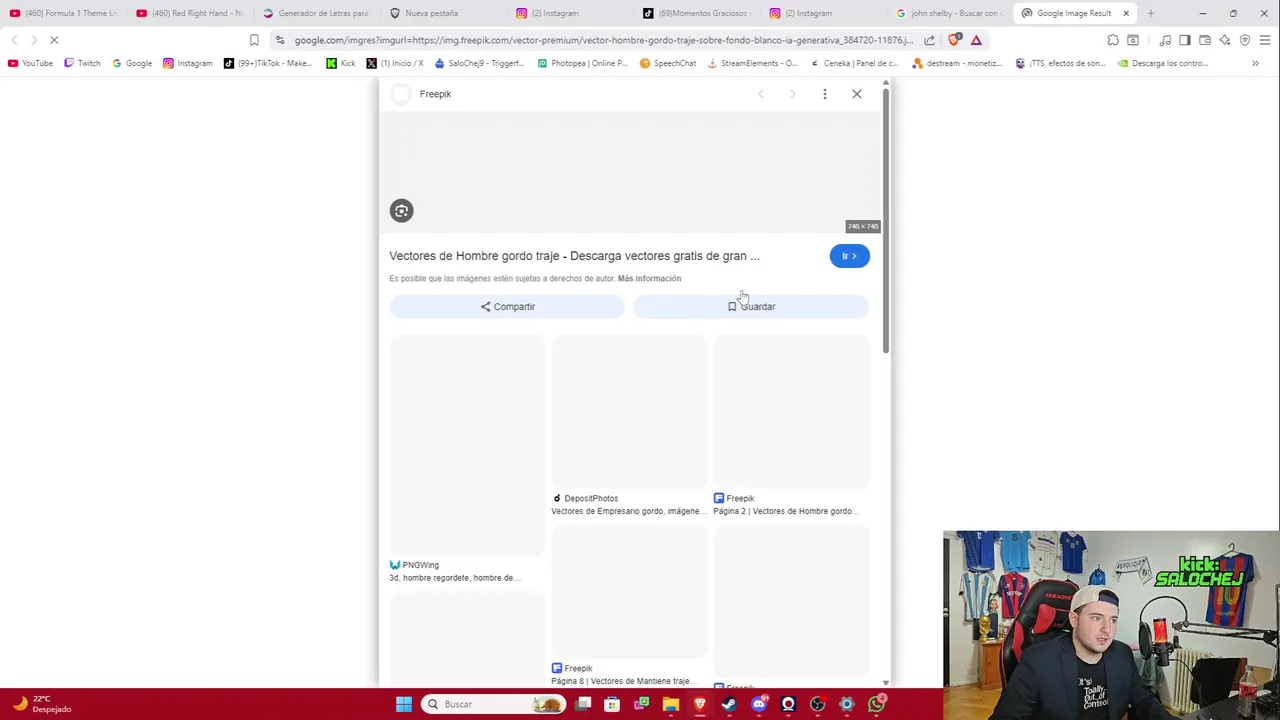
Task: Click the 'Ir' visit button
Action: 849,256
